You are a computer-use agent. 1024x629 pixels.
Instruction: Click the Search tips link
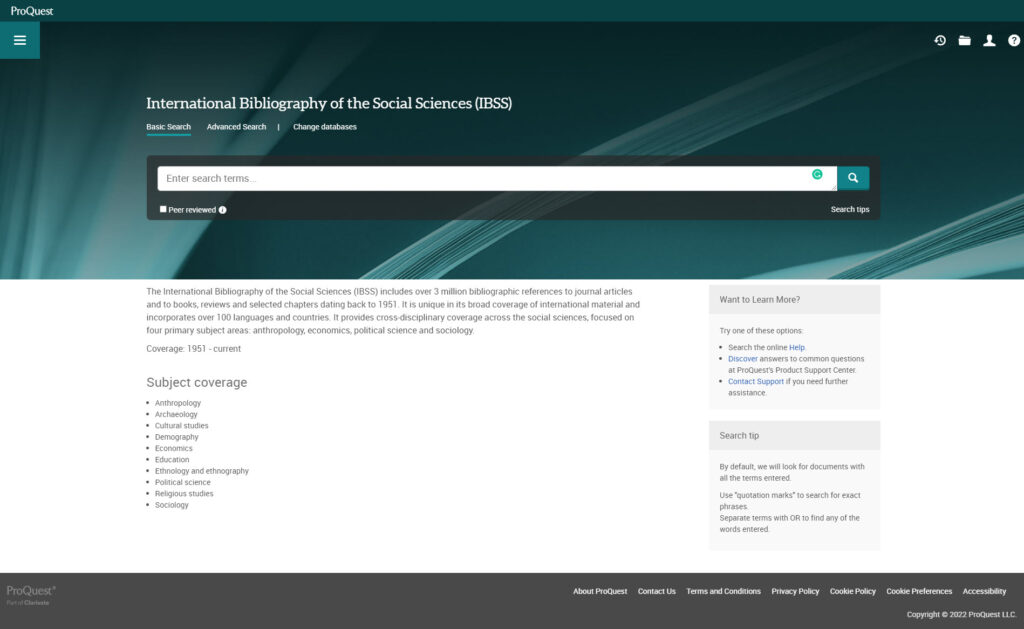(850, 209)
